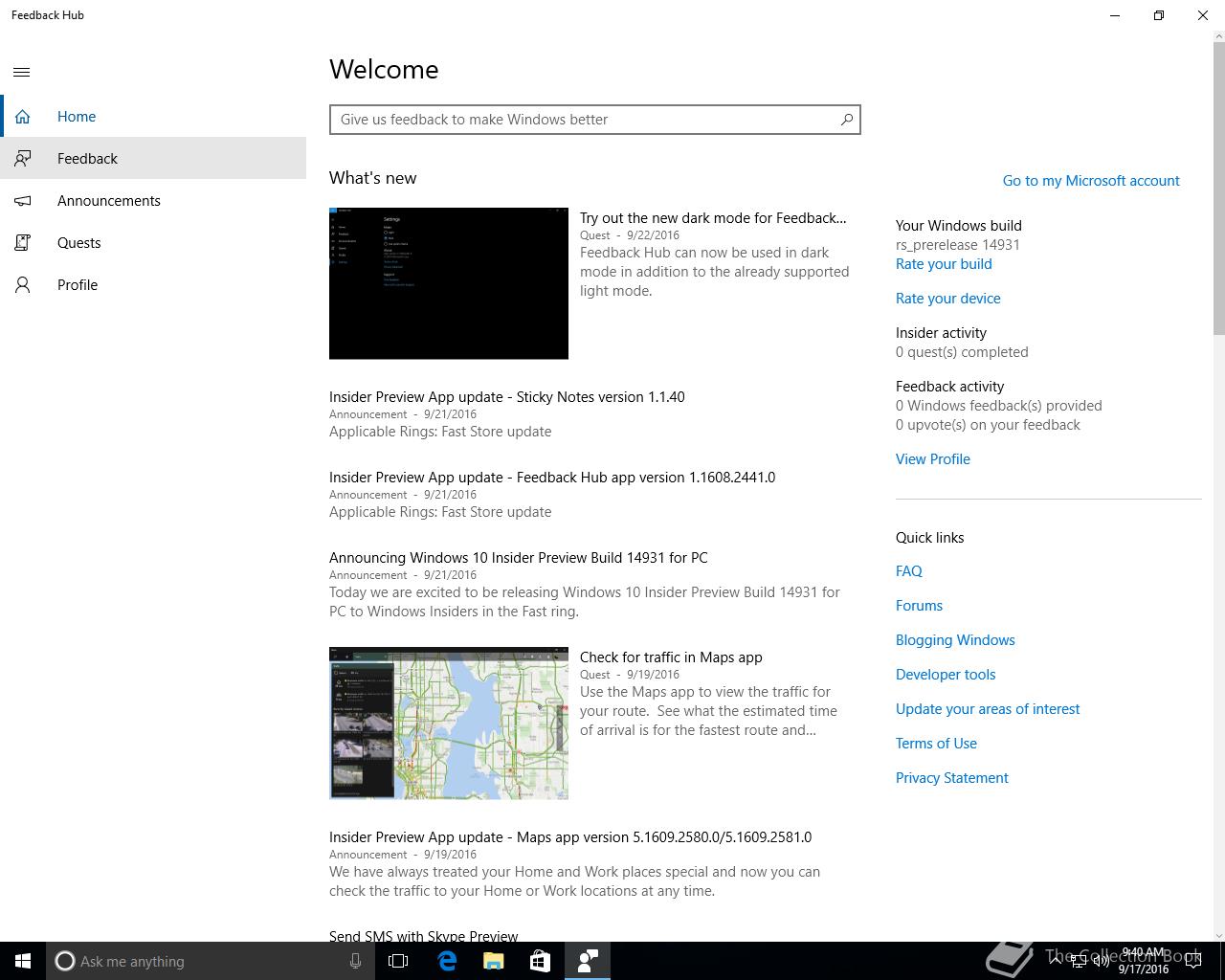This screenshot has height=980, width=1225.
Task: Click the Feedback person icon in sidebar
Action: click(x=22, y=159)
